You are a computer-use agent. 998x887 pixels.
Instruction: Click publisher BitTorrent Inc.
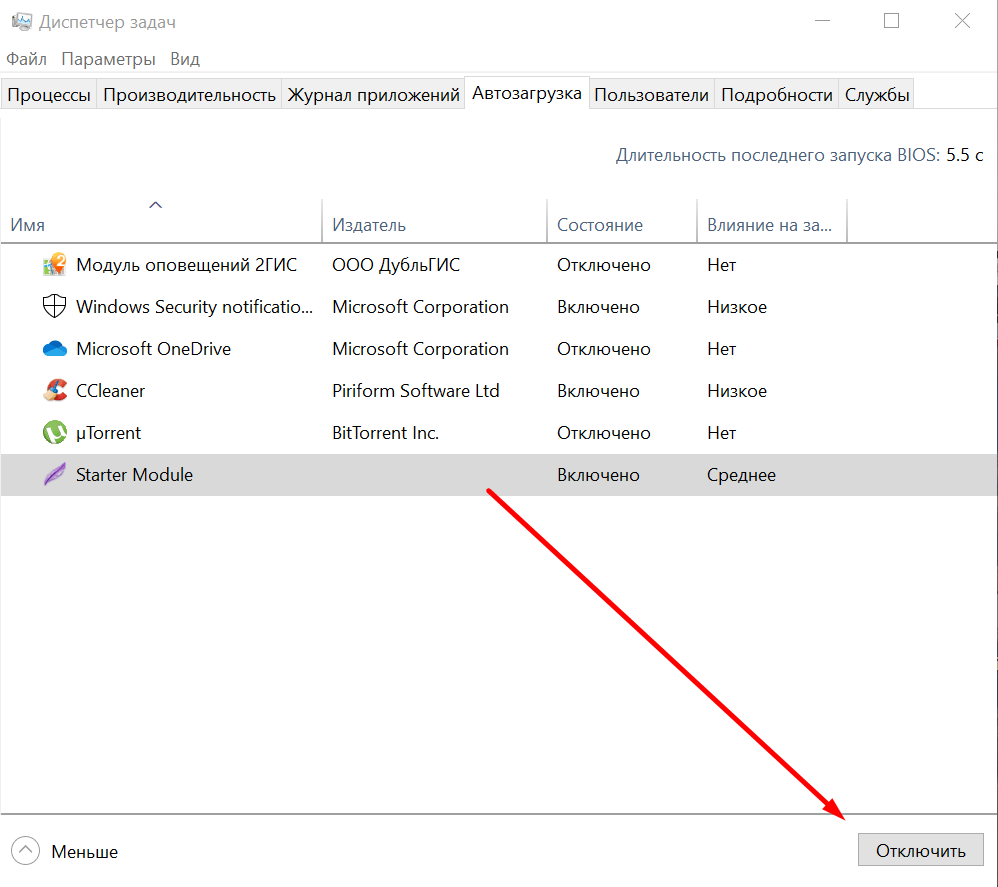click(x=386, y=433)
